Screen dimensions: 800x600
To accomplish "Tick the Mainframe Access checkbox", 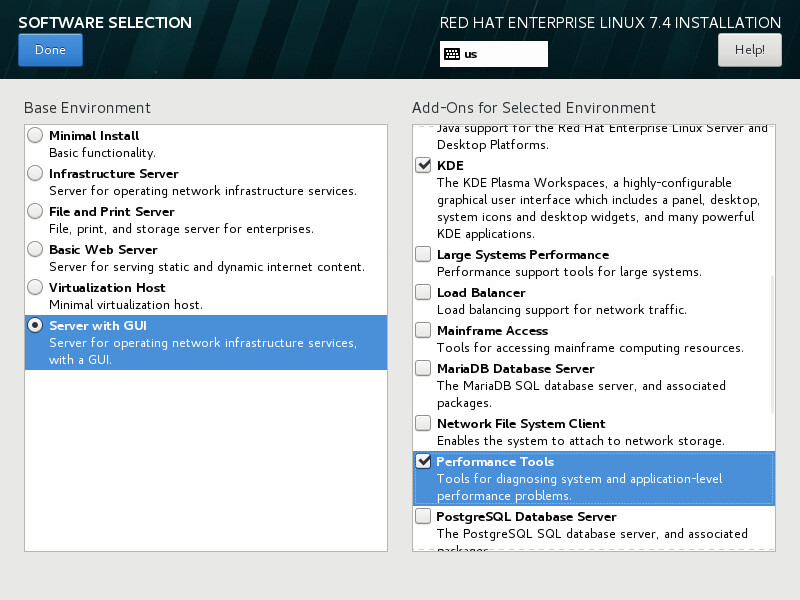I will pos(423,330).
